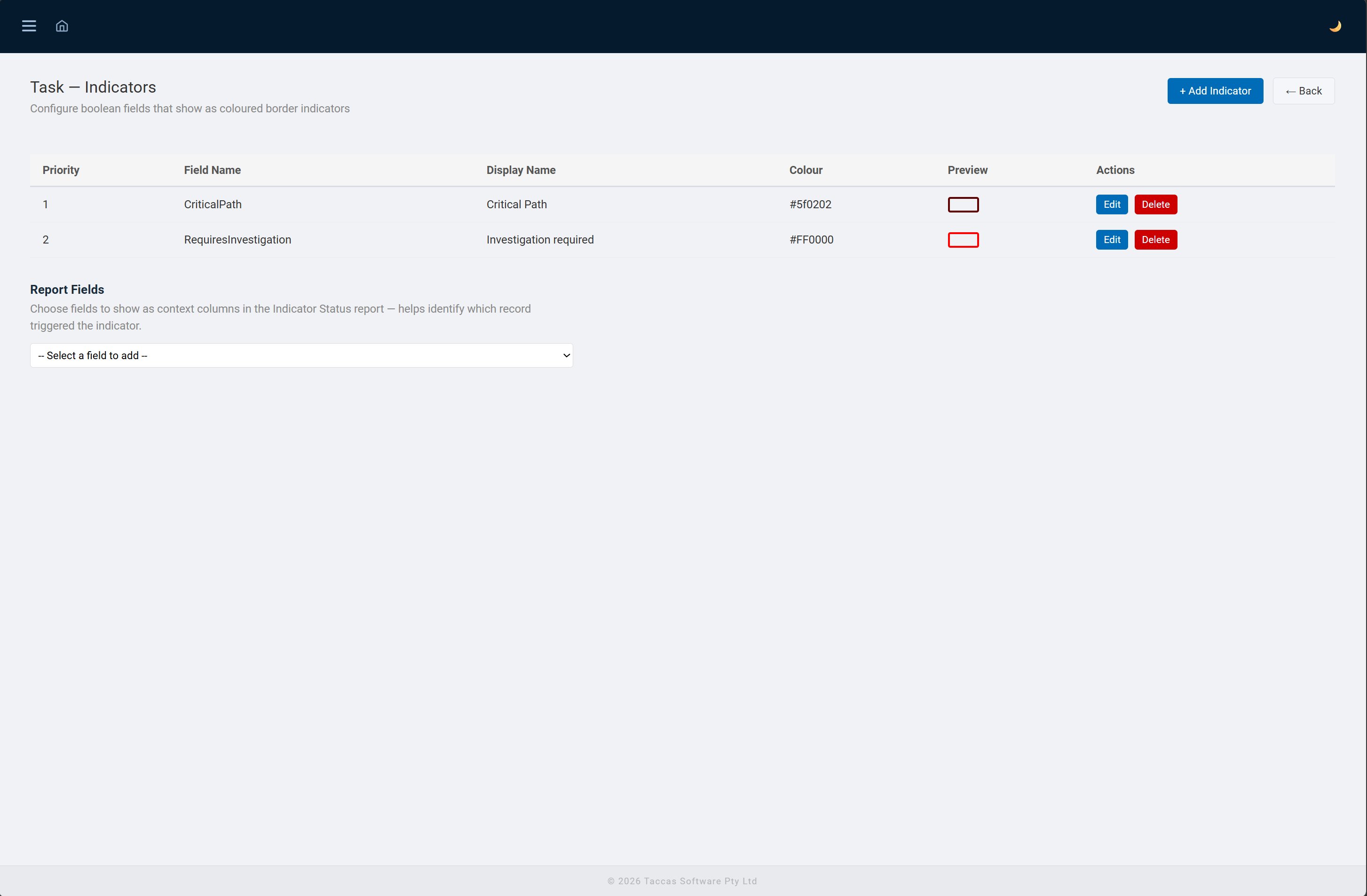Click the Preview column header
The width and height of the screenshot is (1367, 896).
(x=967, y=170)
